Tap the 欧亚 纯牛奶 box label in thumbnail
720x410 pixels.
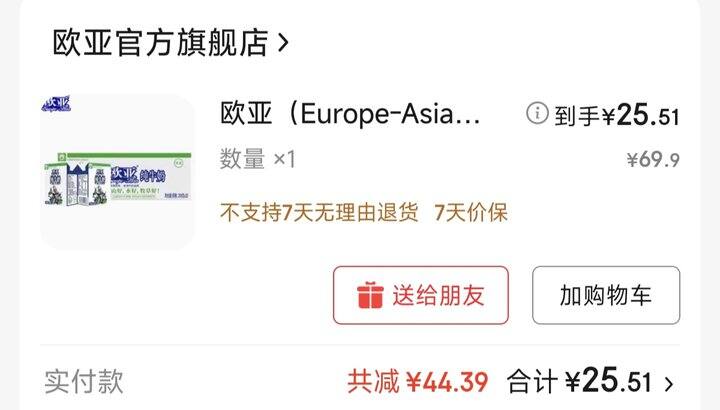(x=138, y=175)
